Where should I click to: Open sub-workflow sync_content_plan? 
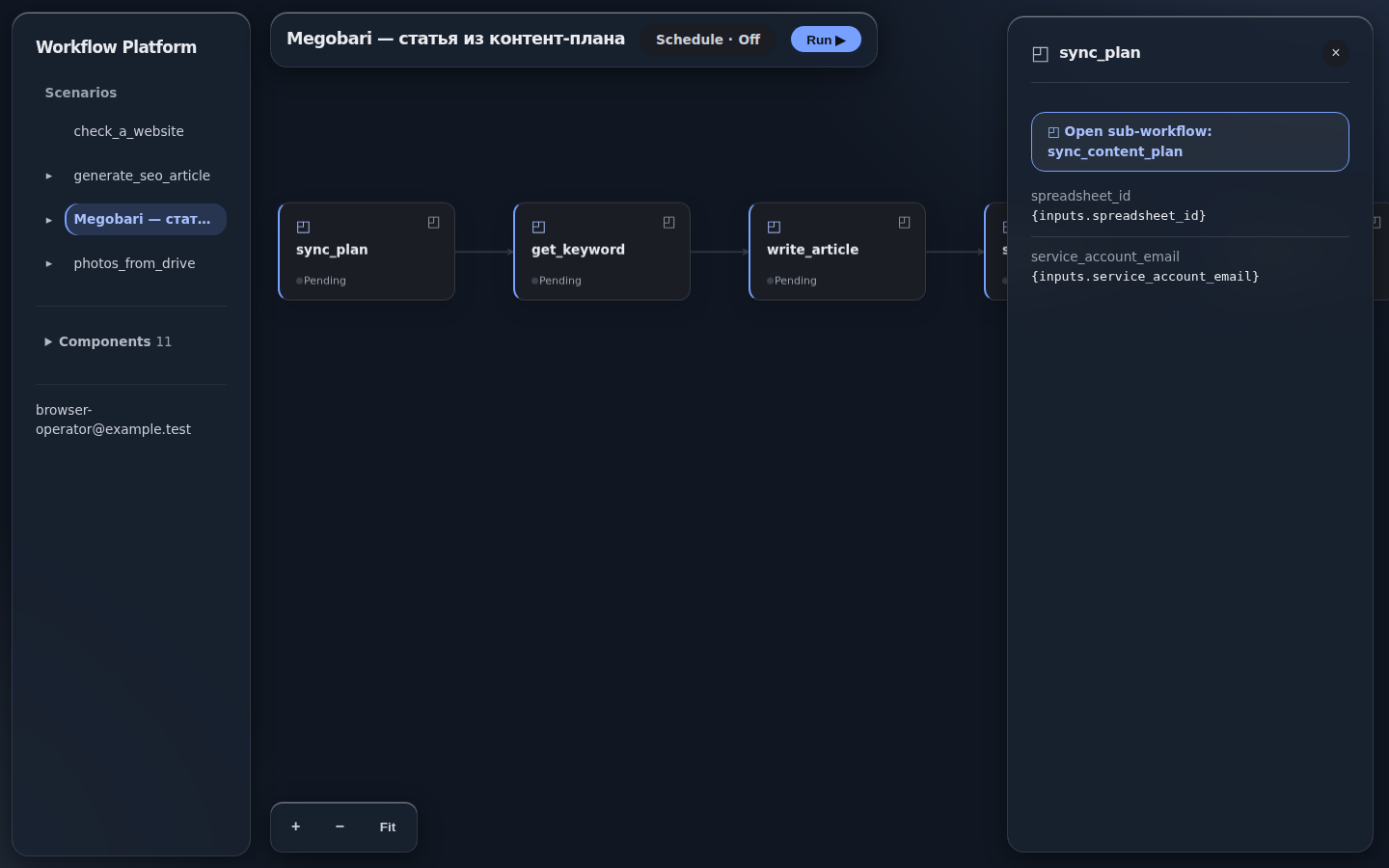(x=1189, y=142)
